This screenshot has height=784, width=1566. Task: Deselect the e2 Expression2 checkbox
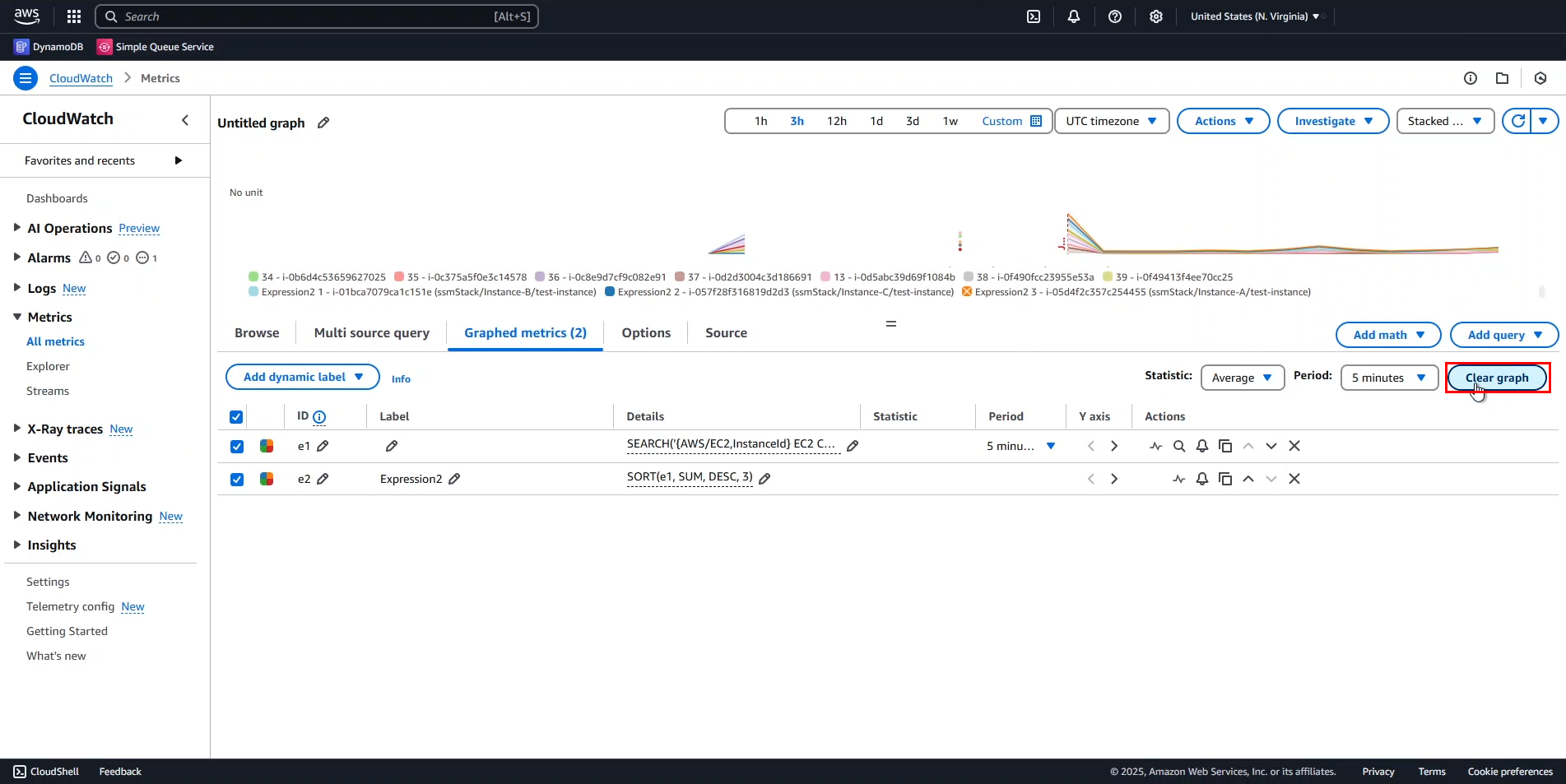point(236,479)
